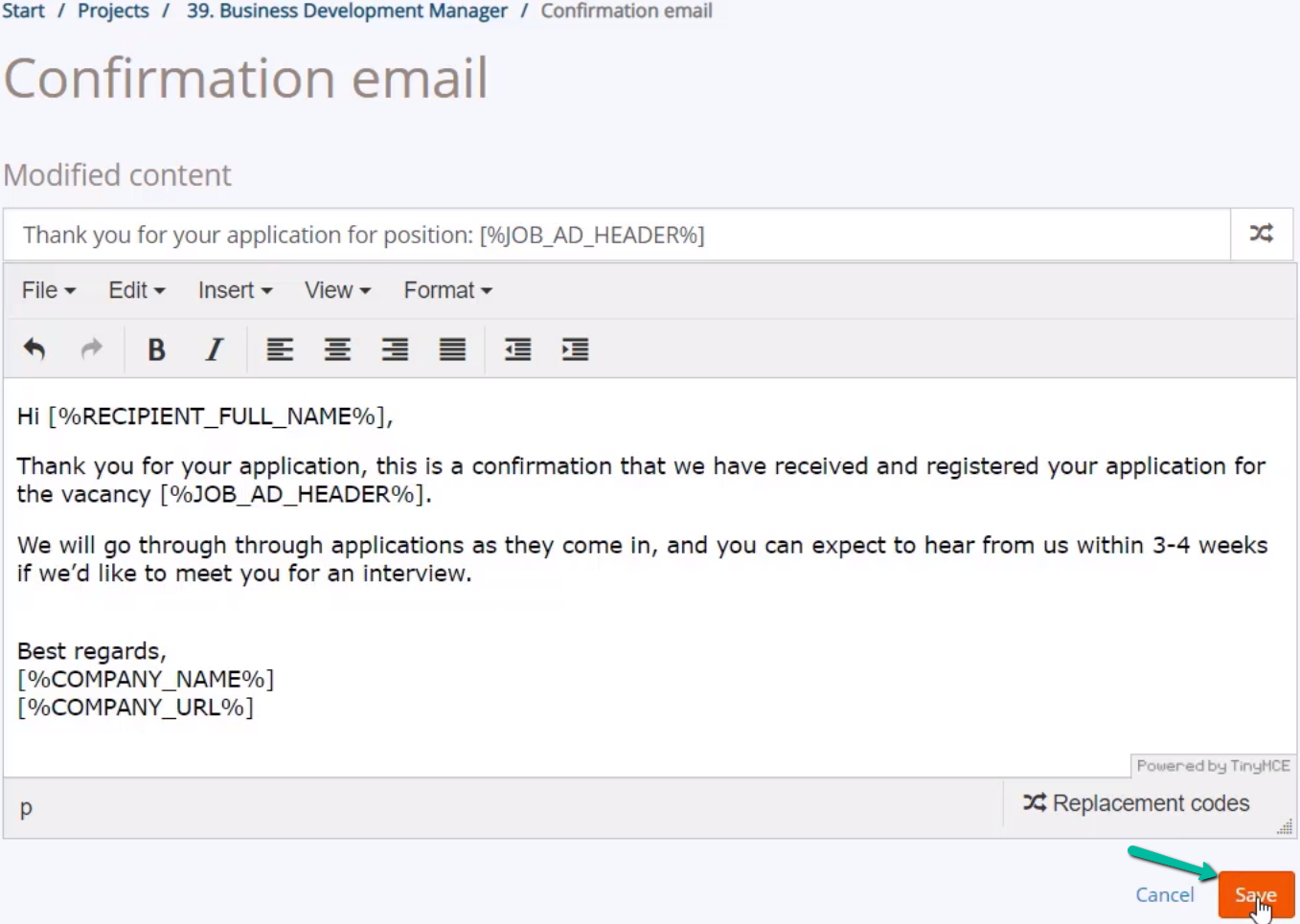Viewport: 1300px width, 924px height.
Task: Toggle Italic formatting
Action: tap(214, 349)
